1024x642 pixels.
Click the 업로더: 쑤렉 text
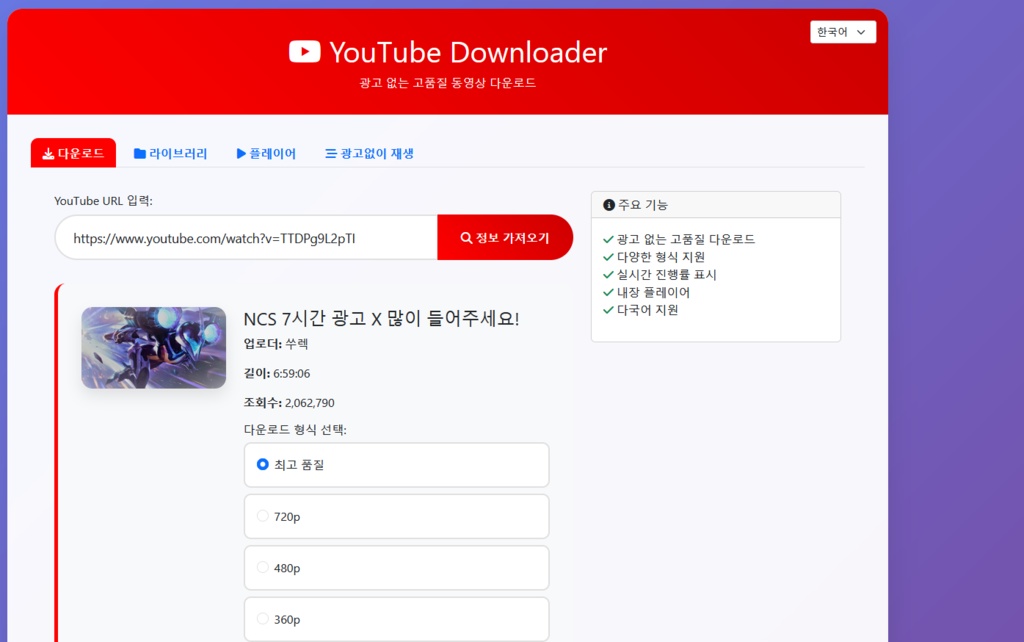point(276,344)
